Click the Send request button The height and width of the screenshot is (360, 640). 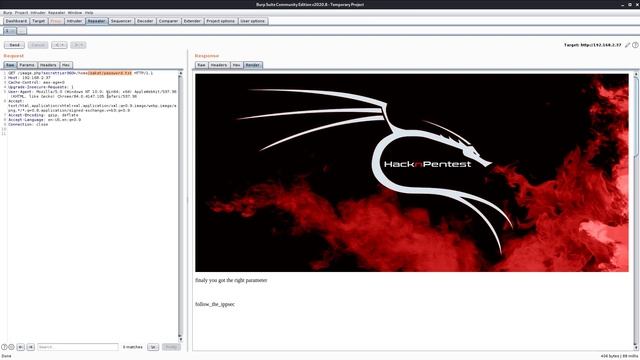(x=14, y=45)
